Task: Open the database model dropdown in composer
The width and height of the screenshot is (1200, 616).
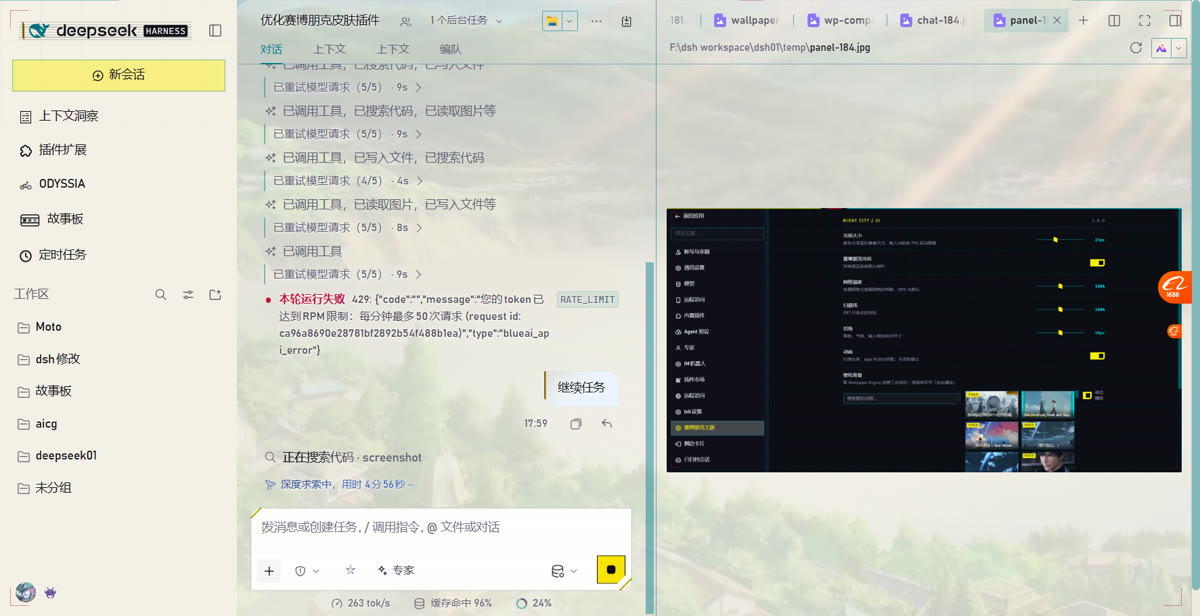Action: click(565, 571)
